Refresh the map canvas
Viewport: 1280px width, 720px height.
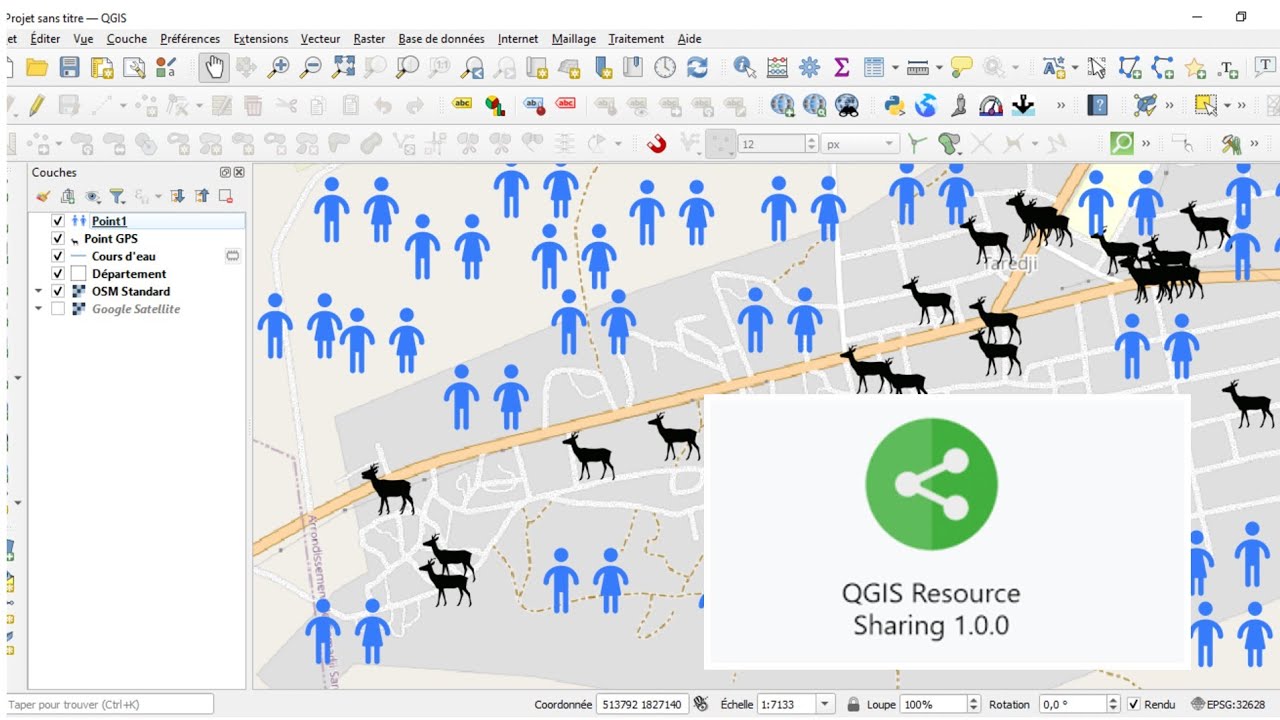click(697, 67)
